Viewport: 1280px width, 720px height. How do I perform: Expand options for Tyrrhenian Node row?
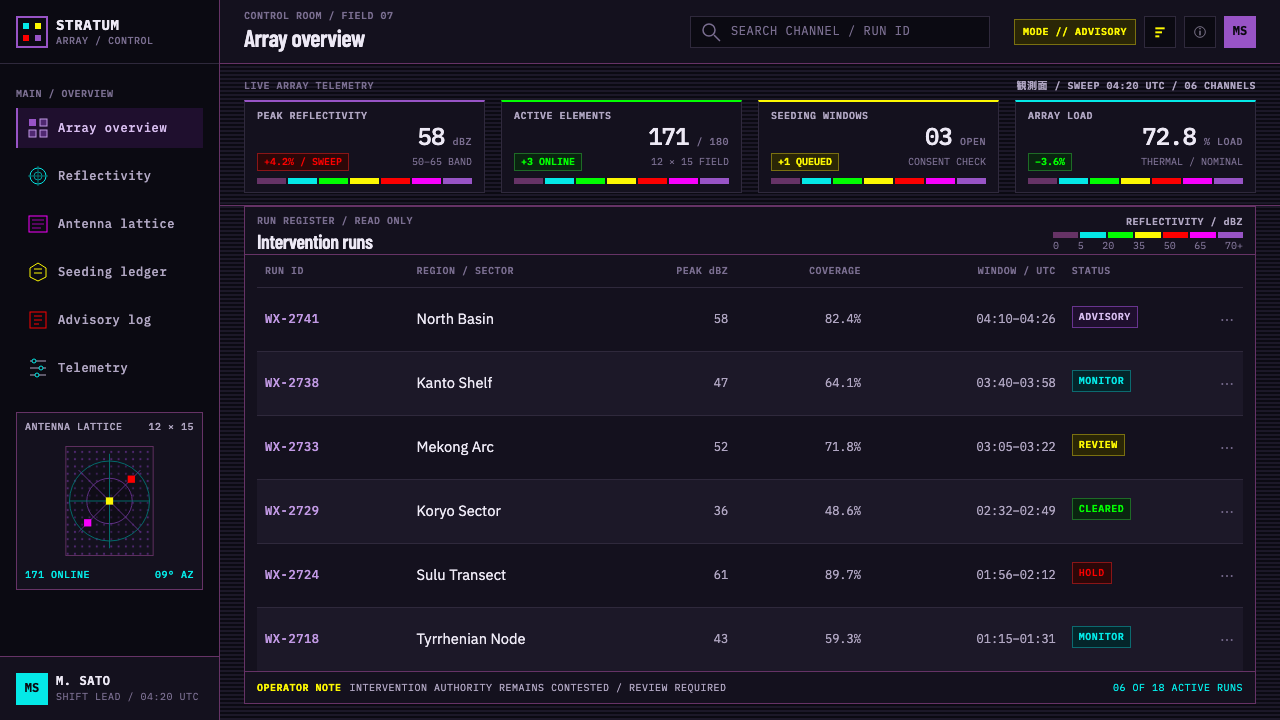1227,640
